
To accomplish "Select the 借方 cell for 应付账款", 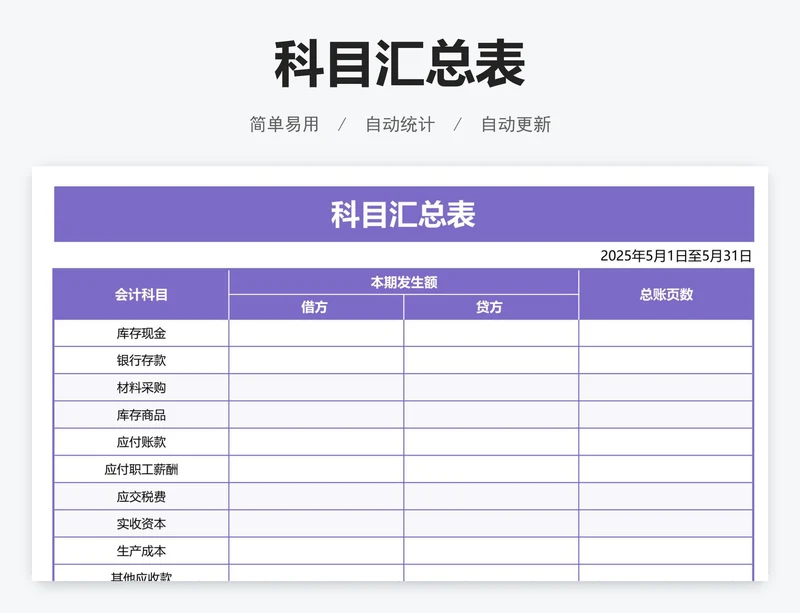I will coord(316,442).
